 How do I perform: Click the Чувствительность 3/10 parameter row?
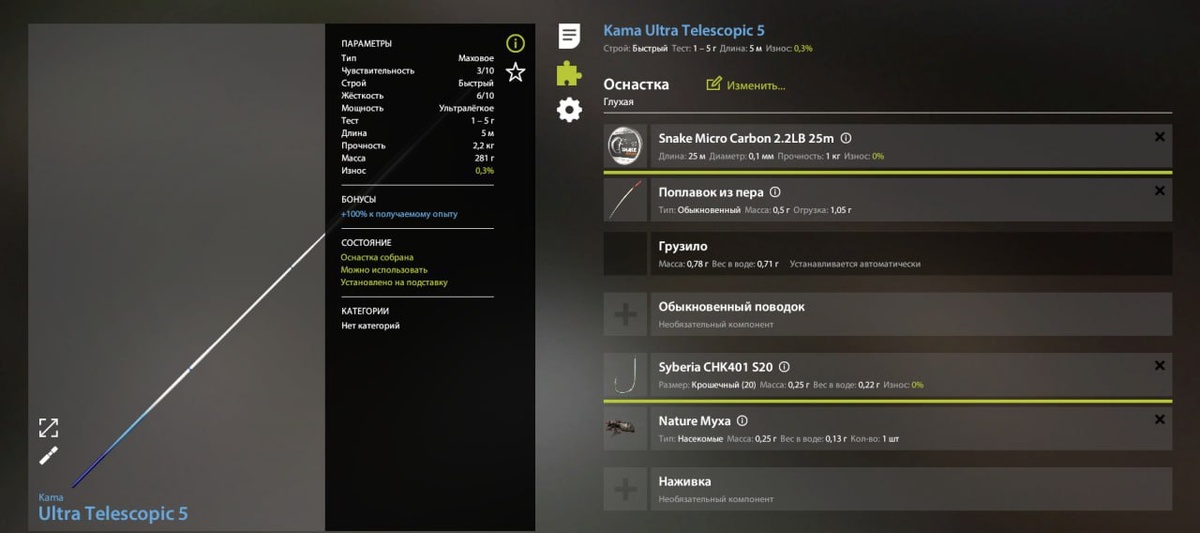click(417, 71)
